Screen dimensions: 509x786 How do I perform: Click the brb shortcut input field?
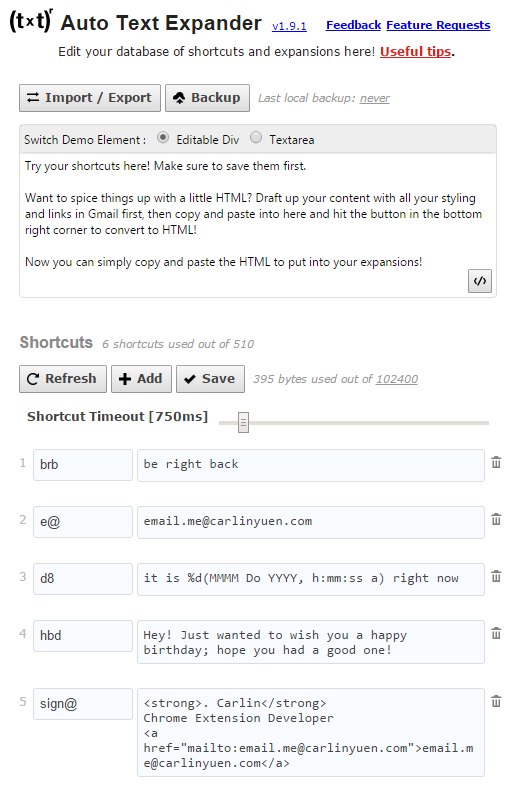click(x=83, y=465)
